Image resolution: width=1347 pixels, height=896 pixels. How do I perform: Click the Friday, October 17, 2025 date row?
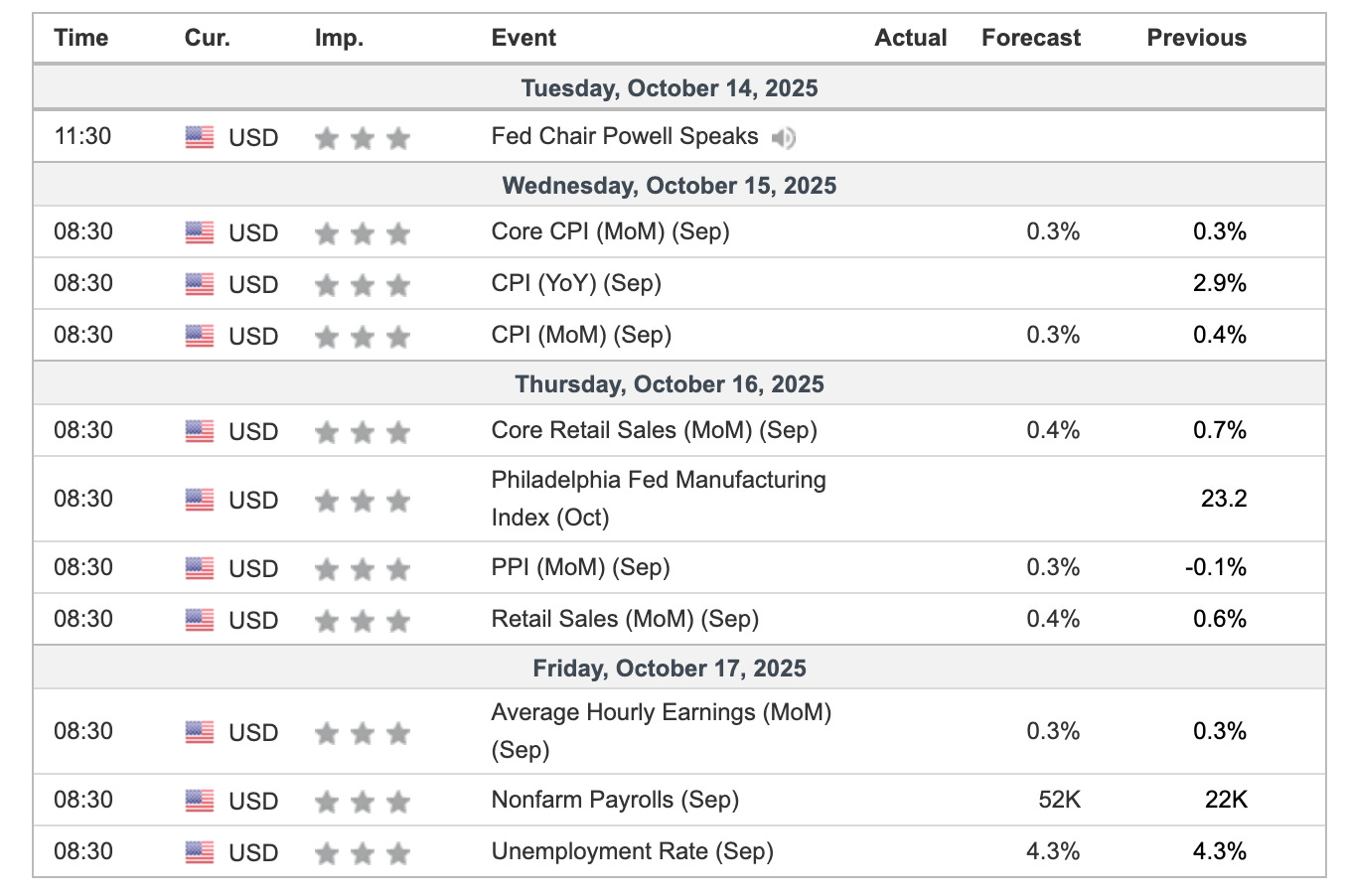pos(670,669)
